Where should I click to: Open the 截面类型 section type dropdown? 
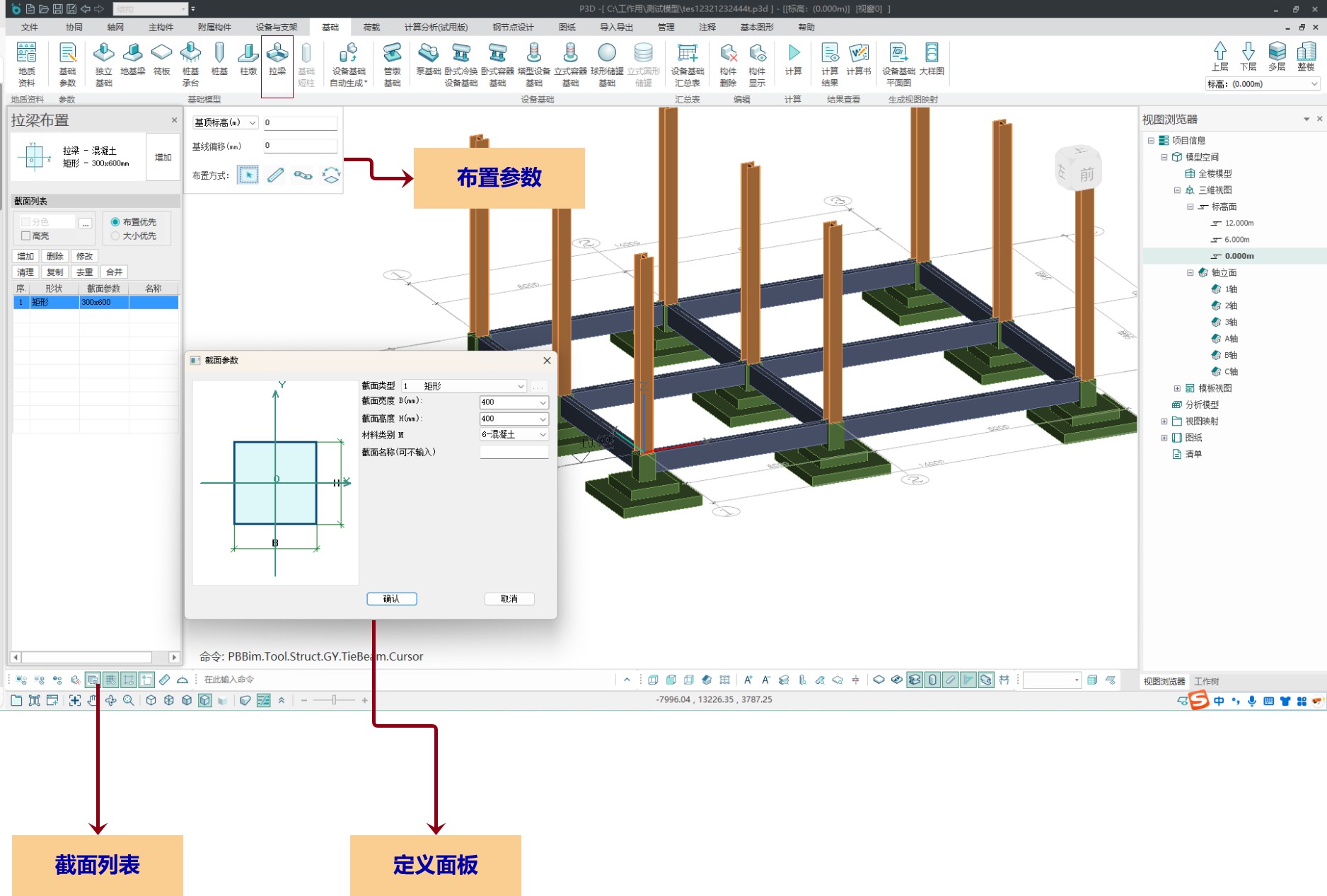click(x=464, y=386)
